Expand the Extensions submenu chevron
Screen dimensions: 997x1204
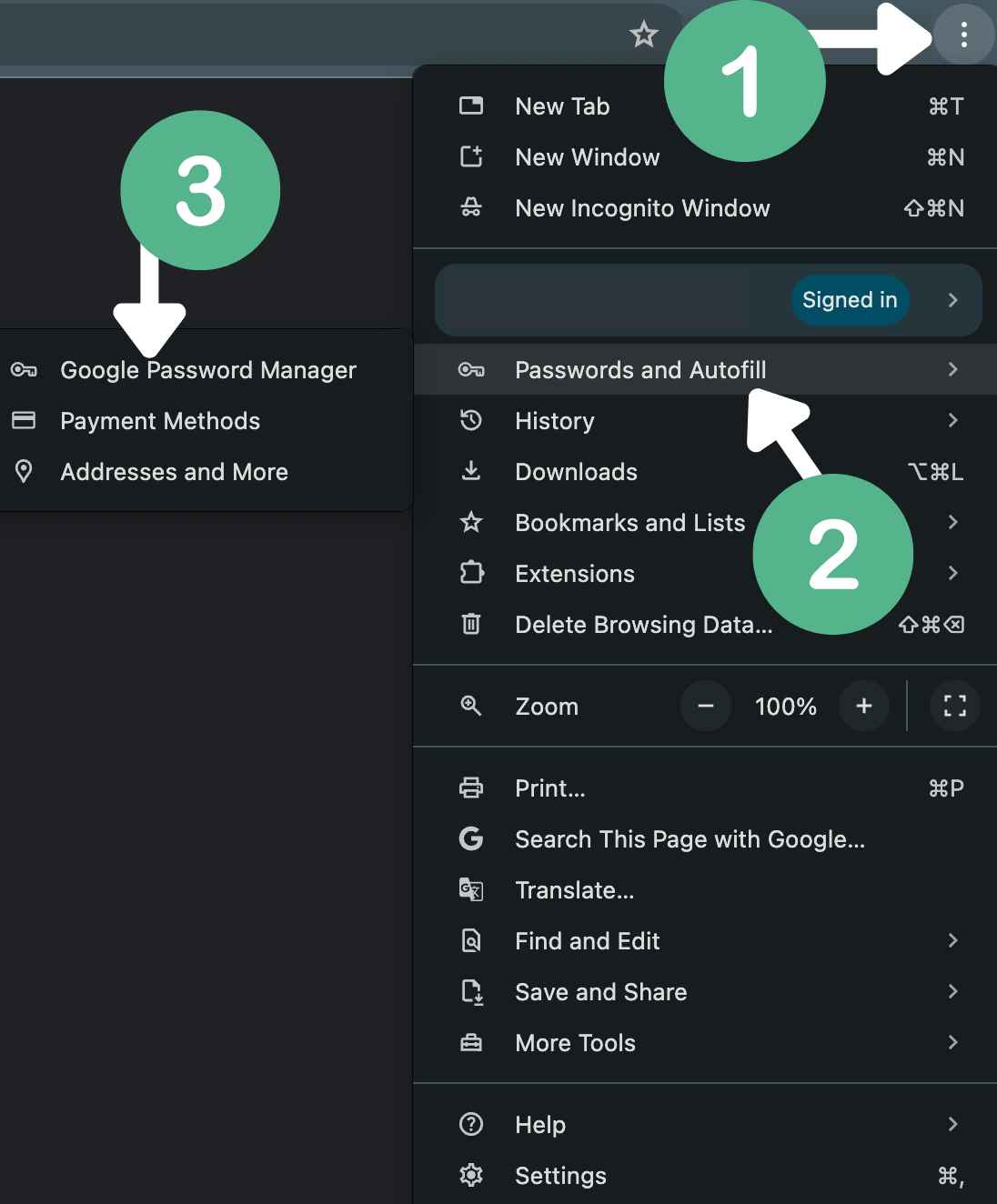point(952,573)
